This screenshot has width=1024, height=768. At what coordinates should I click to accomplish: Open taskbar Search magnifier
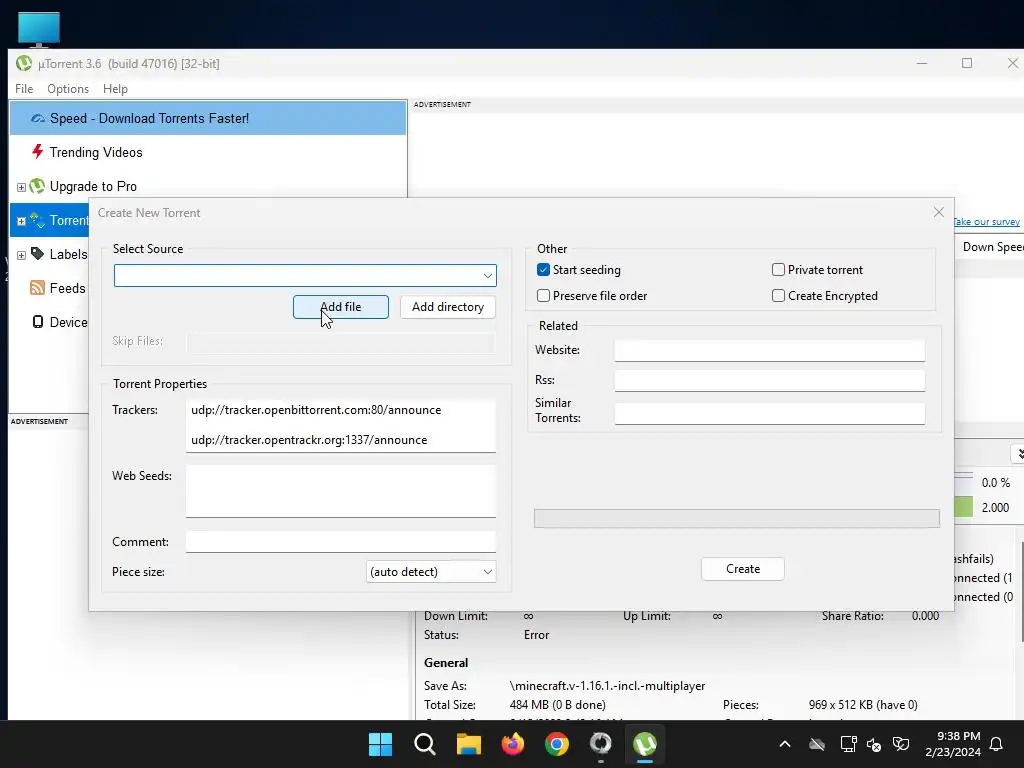[424, 744]
